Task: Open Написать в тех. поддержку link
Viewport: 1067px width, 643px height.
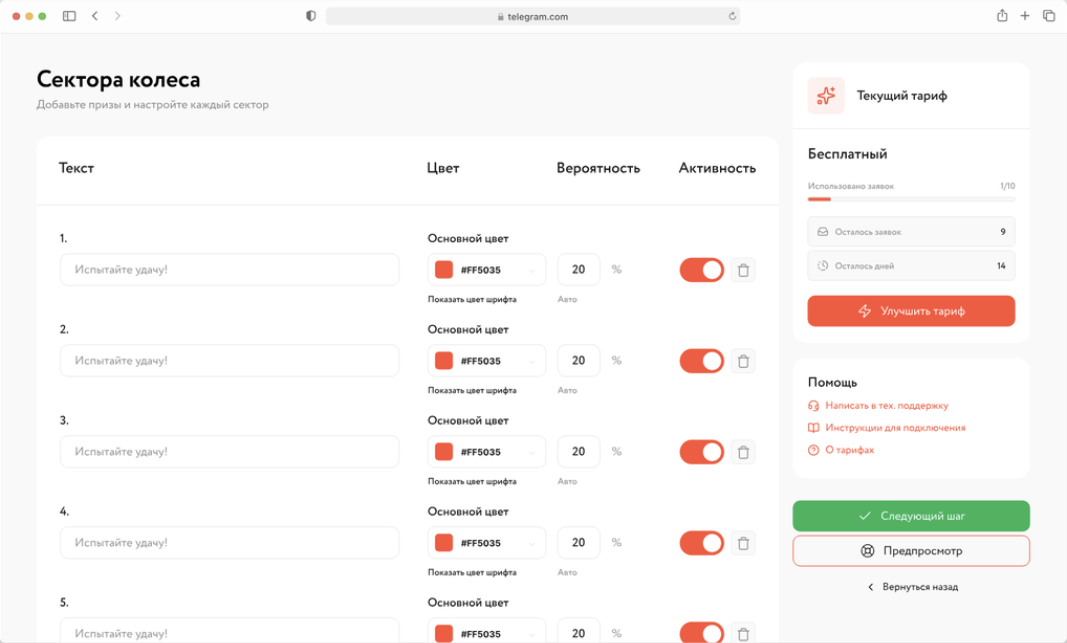Action: click(x=887, y=406)
